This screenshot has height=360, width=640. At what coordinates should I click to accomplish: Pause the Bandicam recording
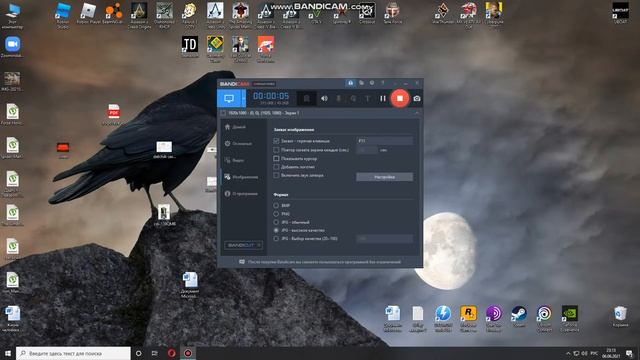pyautogui.click(x=382, y=98)
